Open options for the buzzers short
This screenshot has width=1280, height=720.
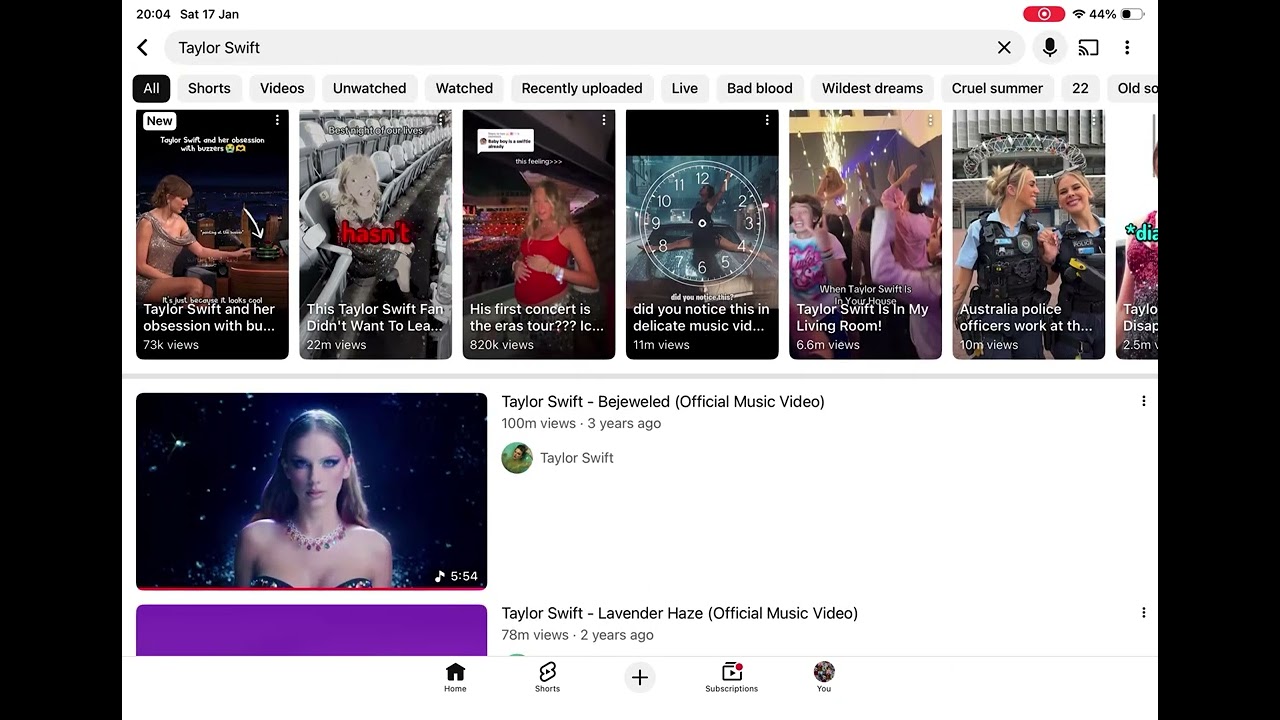[277, 120]
